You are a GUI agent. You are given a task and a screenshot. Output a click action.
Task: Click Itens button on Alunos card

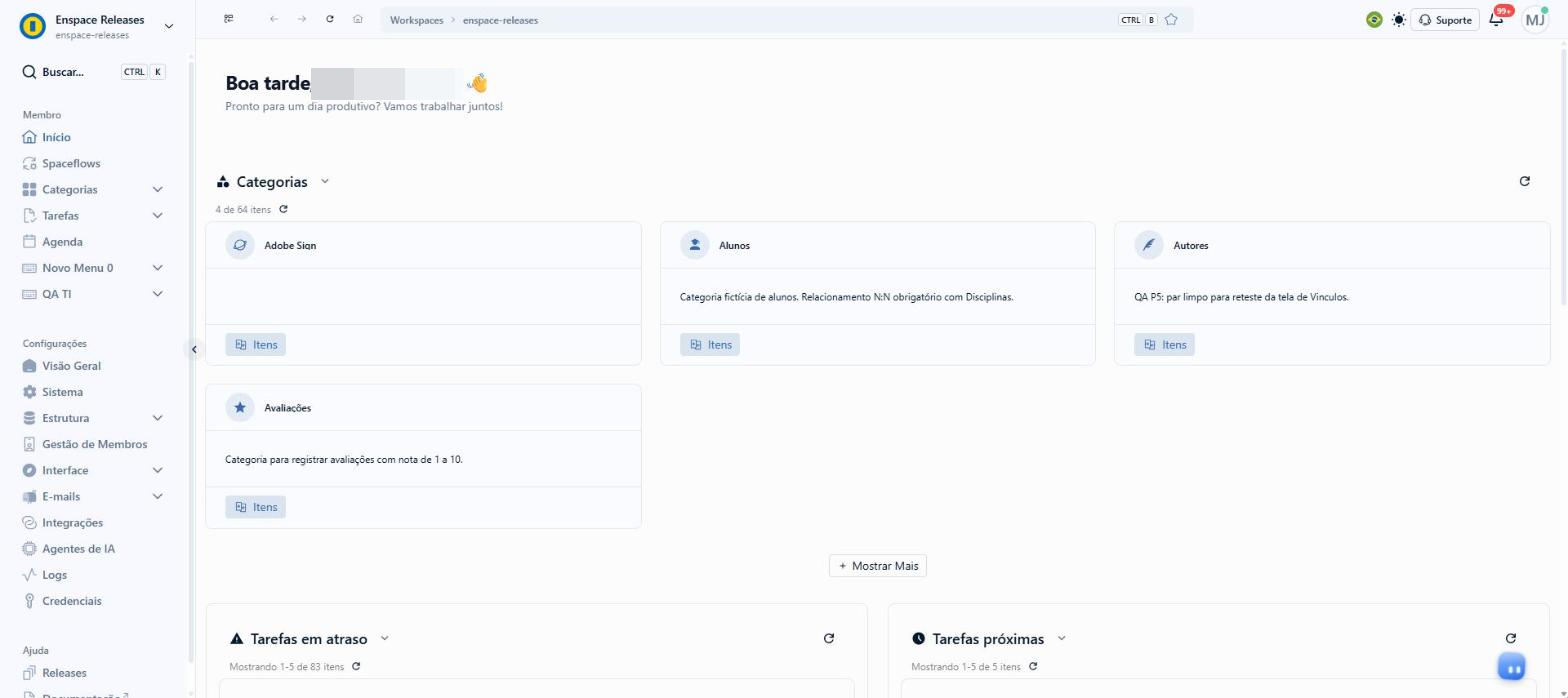[x=710, y=344]
